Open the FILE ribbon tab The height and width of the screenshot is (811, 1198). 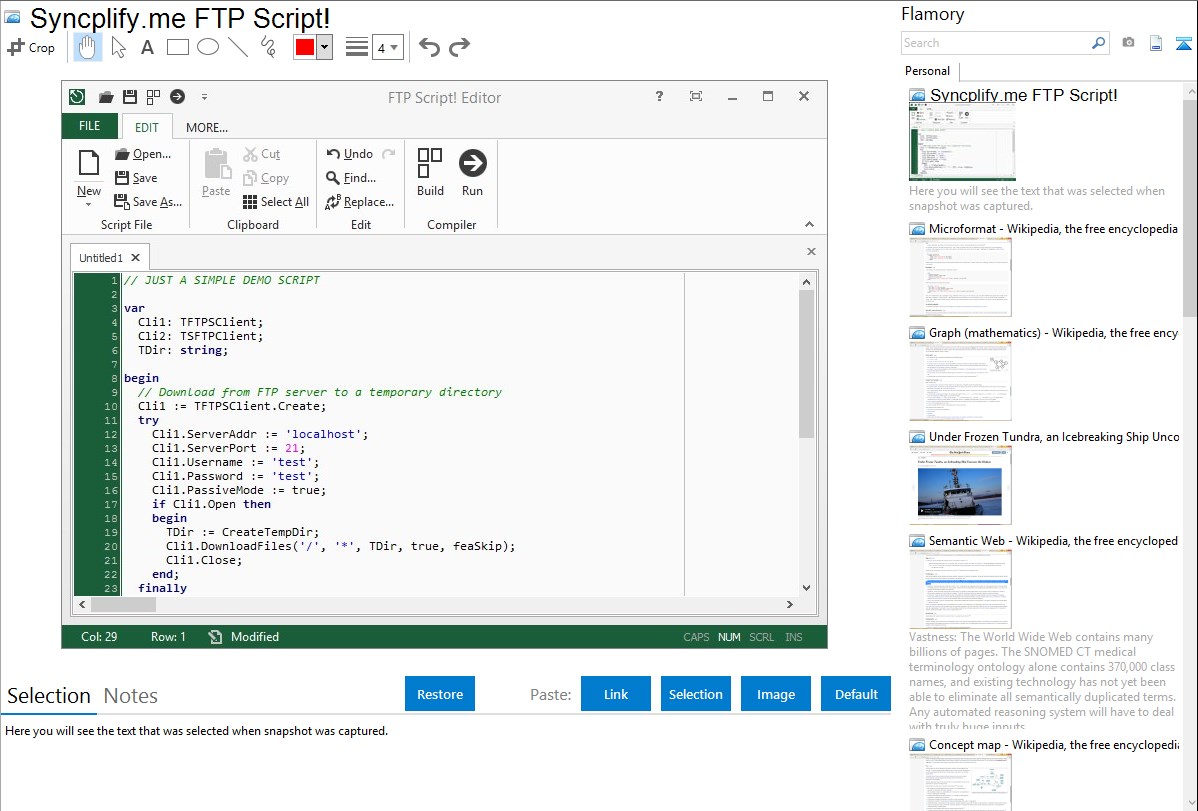tap(89, 126)
